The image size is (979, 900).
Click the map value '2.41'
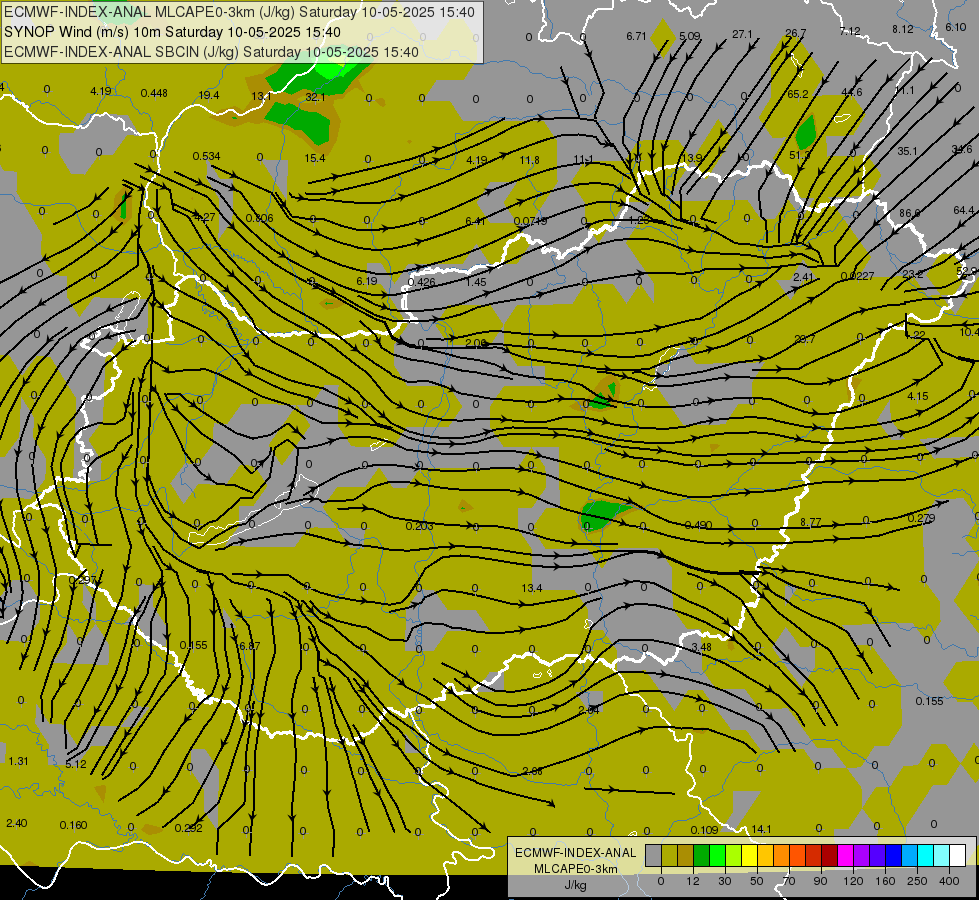click(x=804, y=277)
